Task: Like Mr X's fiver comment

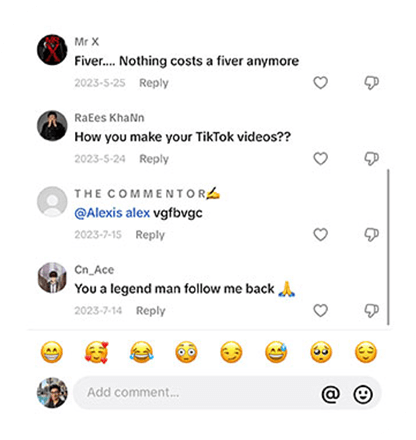Action: coord(321,83)
